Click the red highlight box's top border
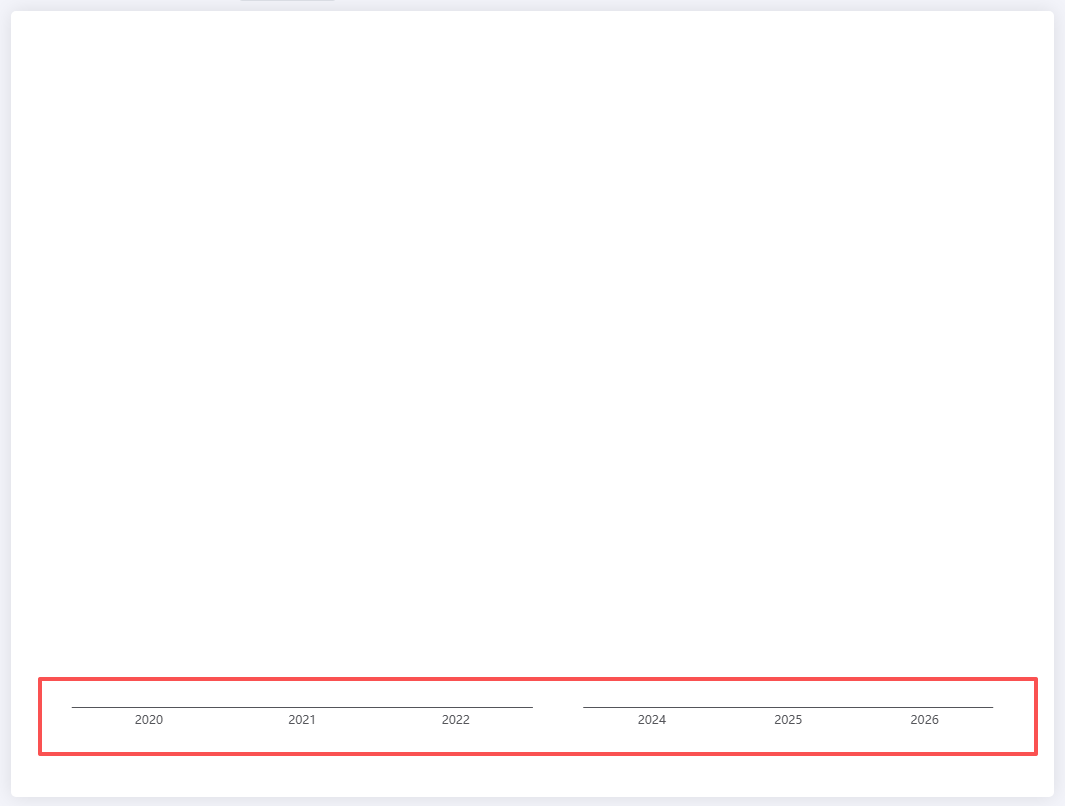The image size is (1065, 806). click(x=538, y=679)
